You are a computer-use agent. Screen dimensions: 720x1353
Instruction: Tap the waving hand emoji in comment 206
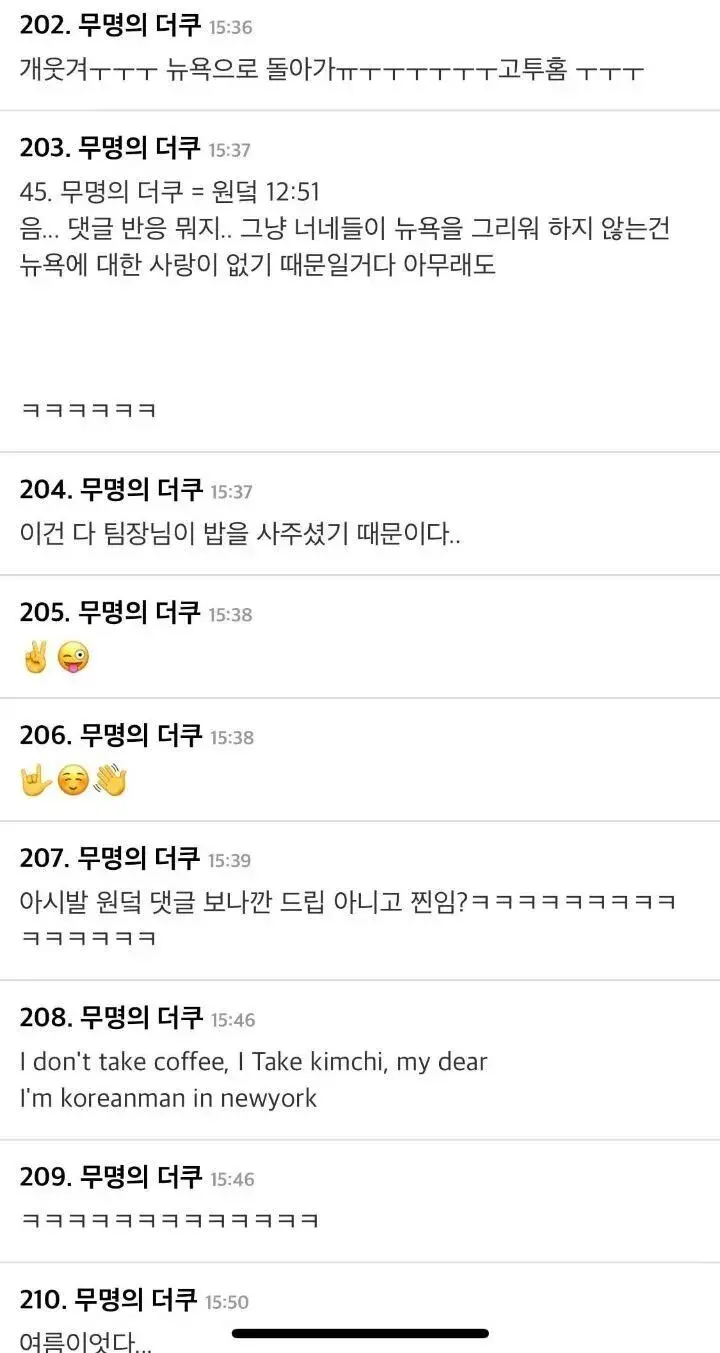click(x=109, y=781)
